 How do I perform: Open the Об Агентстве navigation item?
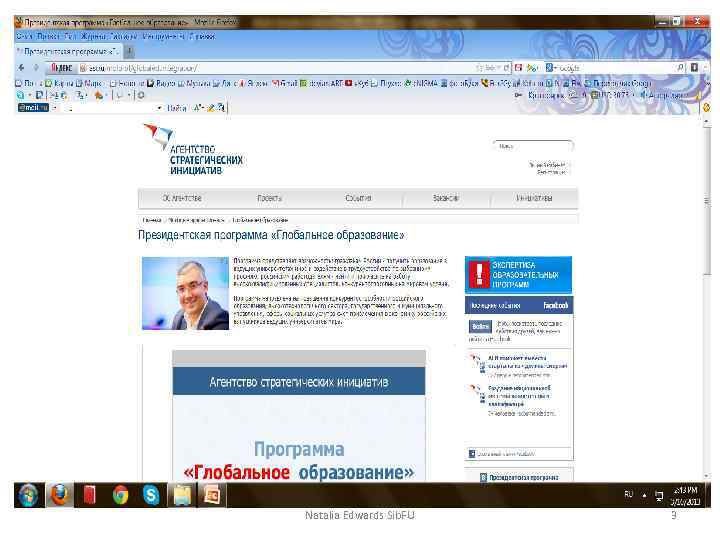point(182,198)
